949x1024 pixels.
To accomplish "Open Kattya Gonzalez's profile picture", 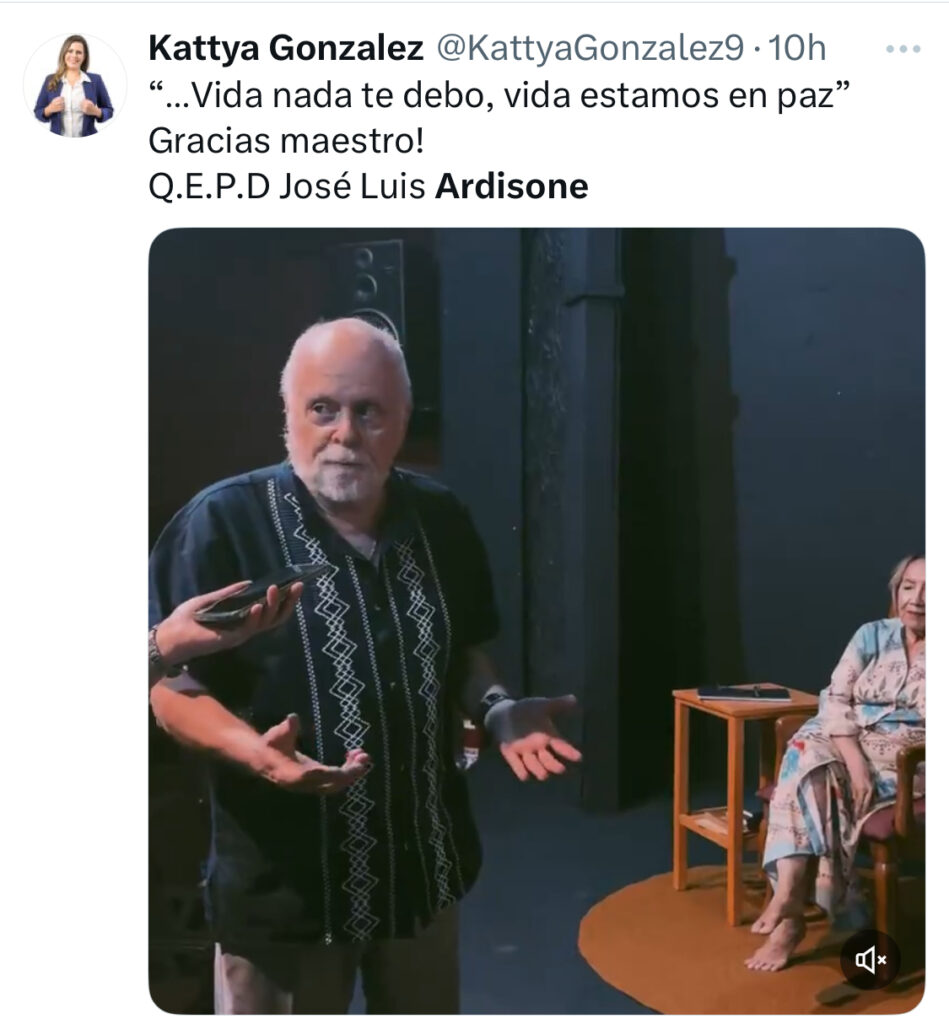I will click(x=74, y=86).
